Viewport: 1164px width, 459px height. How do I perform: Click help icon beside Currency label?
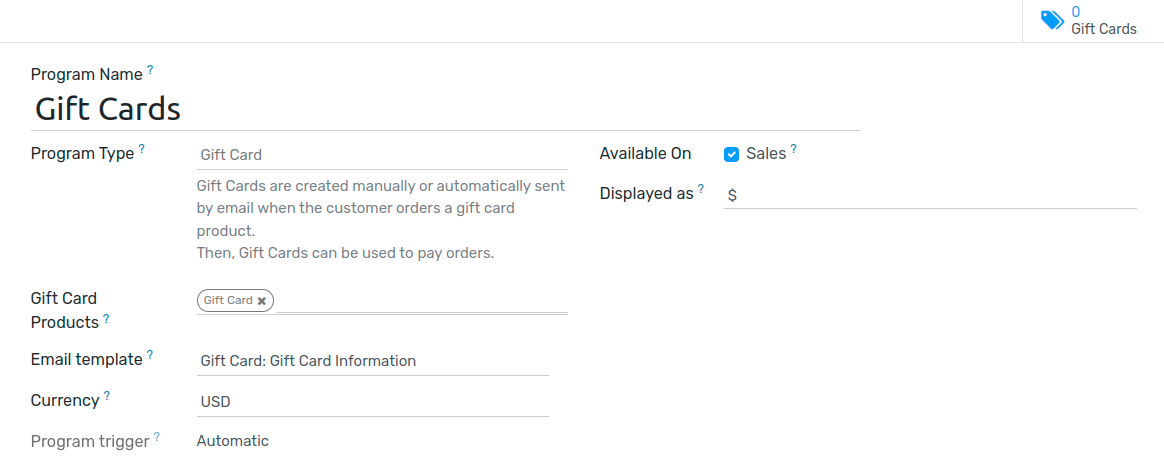pos(107,395)
